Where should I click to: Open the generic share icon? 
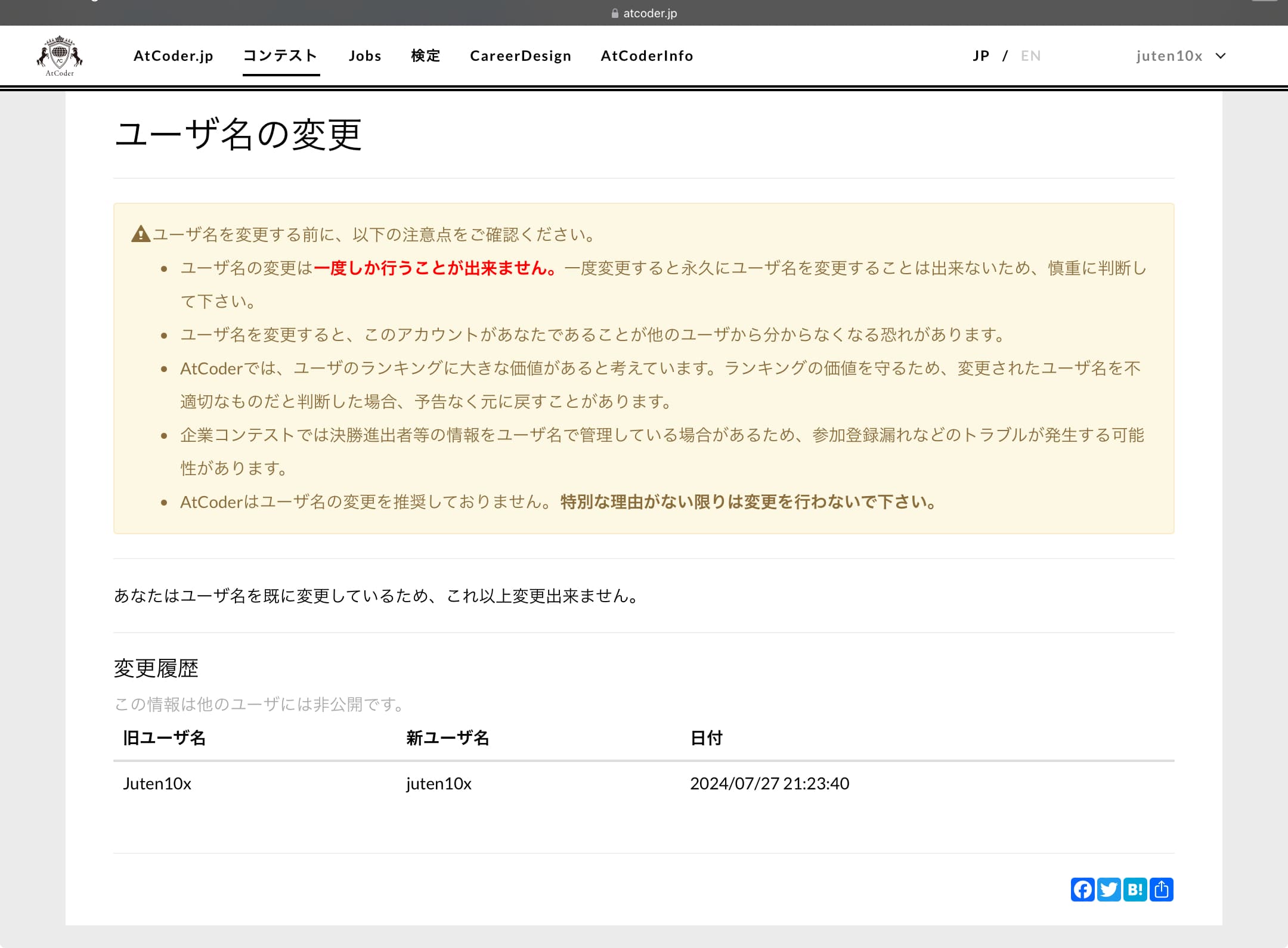(x=1161, y=890)
